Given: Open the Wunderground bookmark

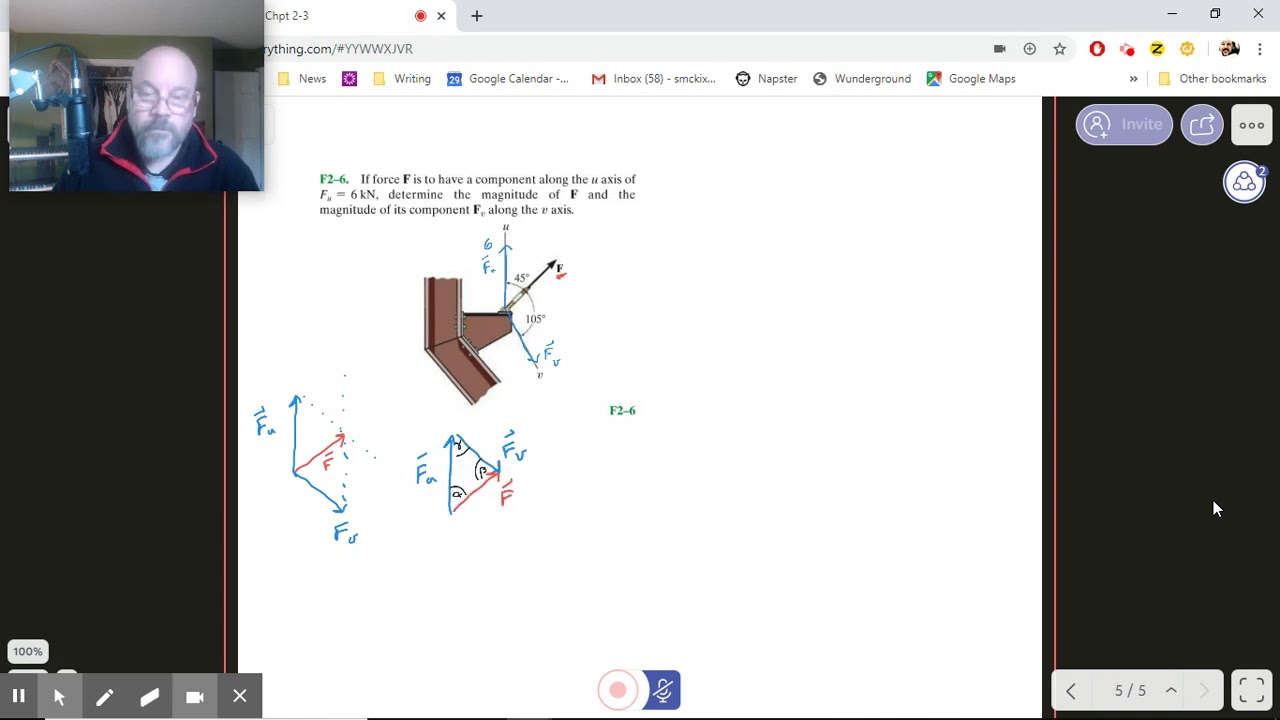Looking at the screenshot, I should (x=862, y=79).
